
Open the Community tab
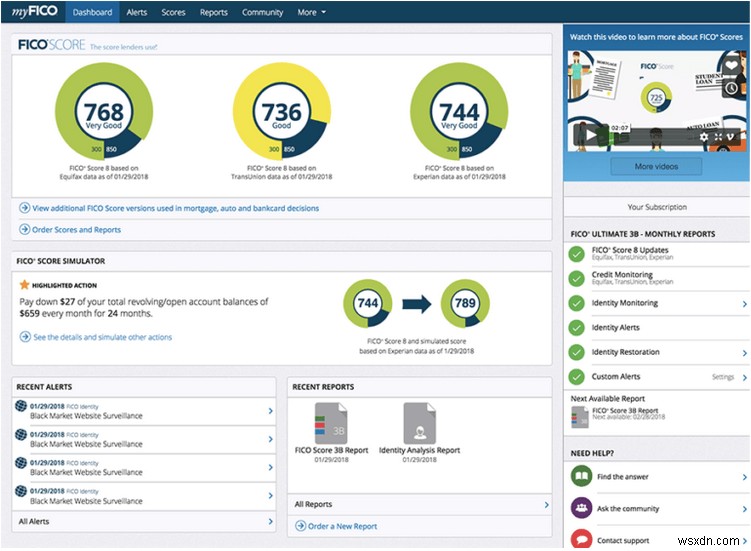click(262, 13)
